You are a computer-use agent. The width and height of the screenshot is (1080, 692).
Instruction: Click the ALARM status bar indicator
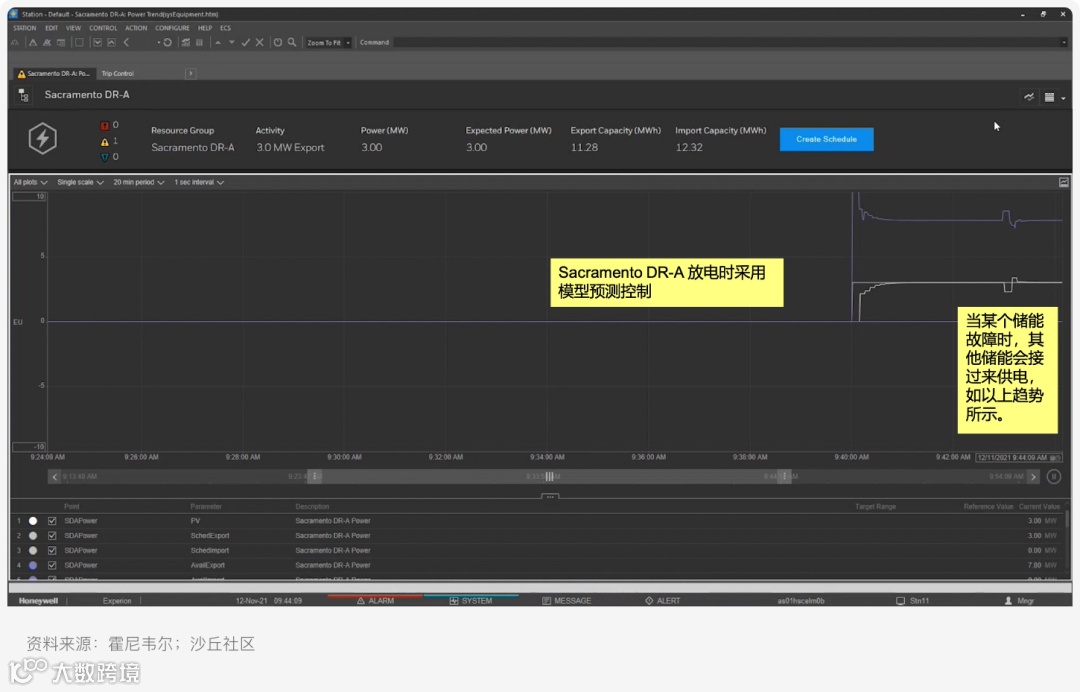point(375,601)
